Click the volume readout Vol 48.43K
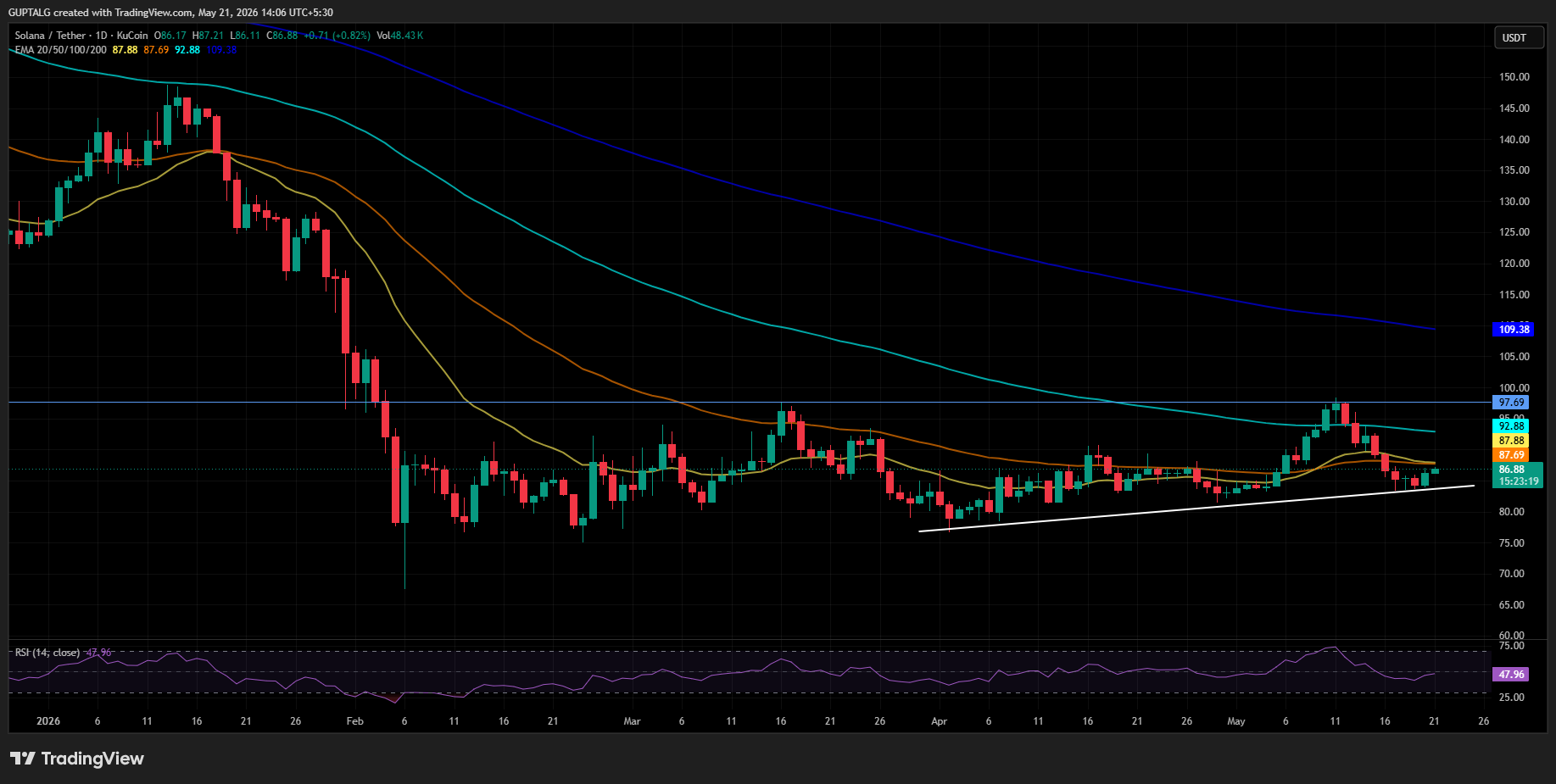The height and width of the screenshot is (784, 1556). point(400,36)
